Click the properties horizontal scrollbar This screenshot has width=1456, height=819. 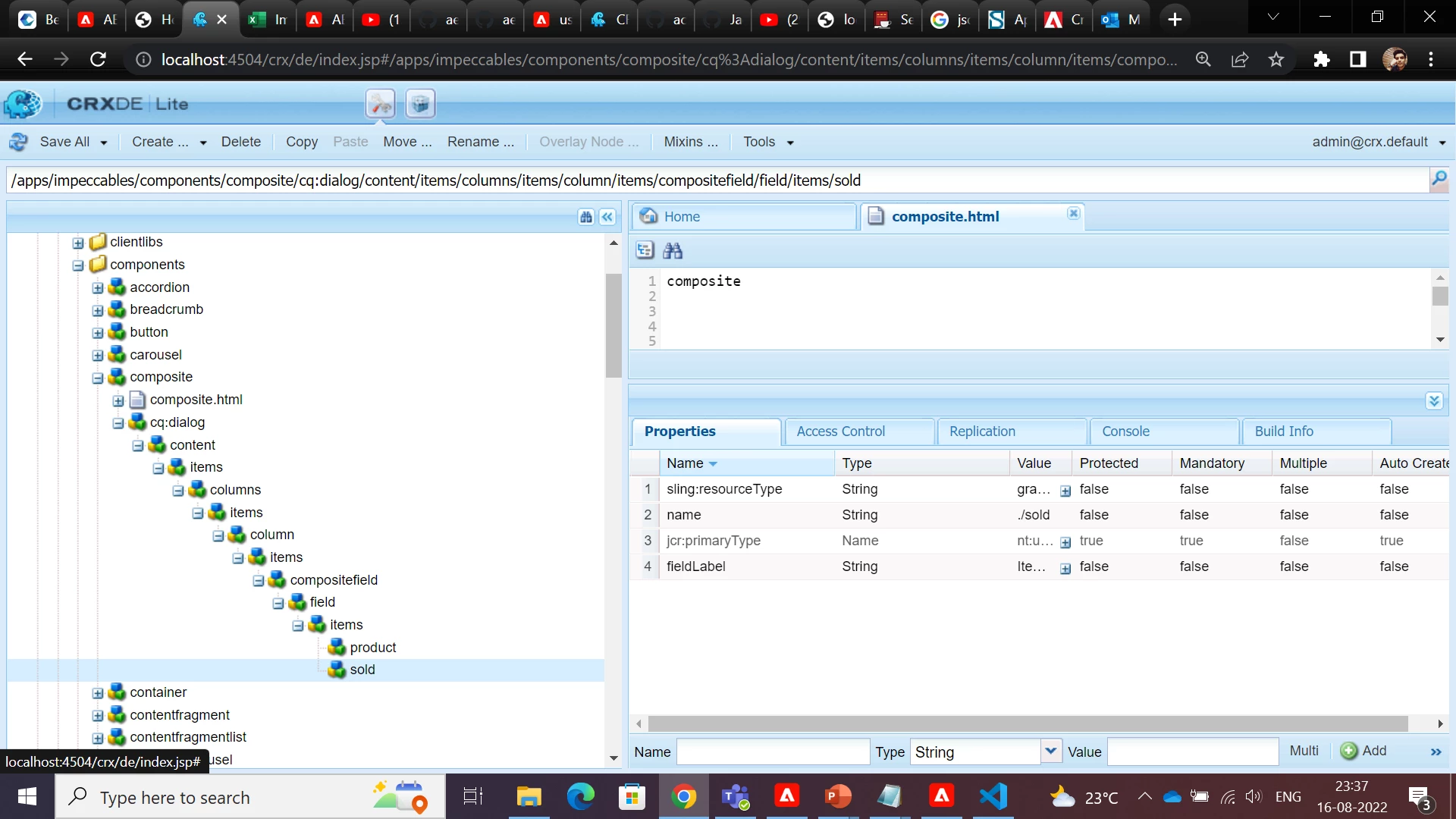click(x=1028, y=723)
